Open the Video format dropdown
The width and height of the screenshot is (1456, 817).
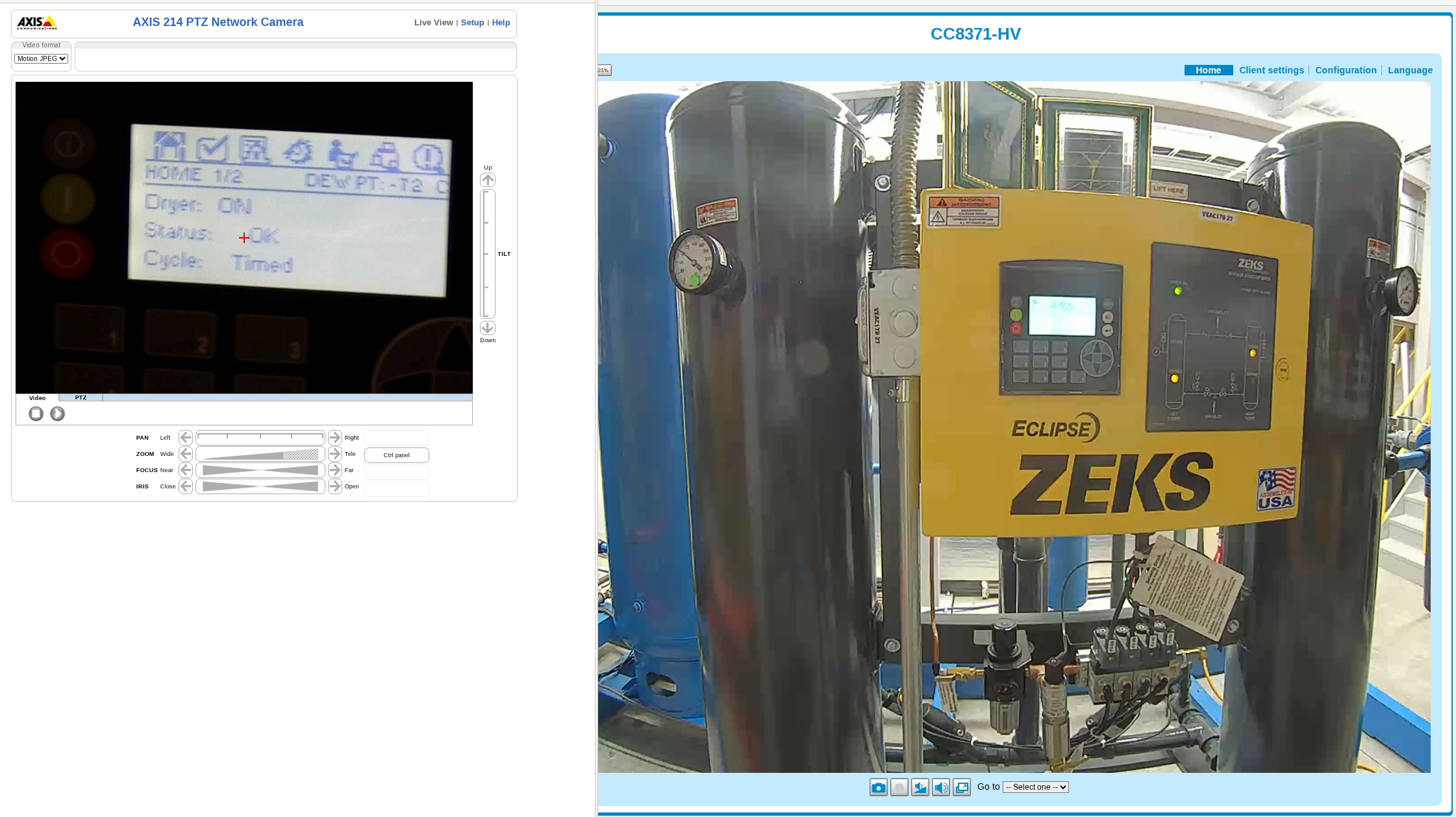(41, 58)
